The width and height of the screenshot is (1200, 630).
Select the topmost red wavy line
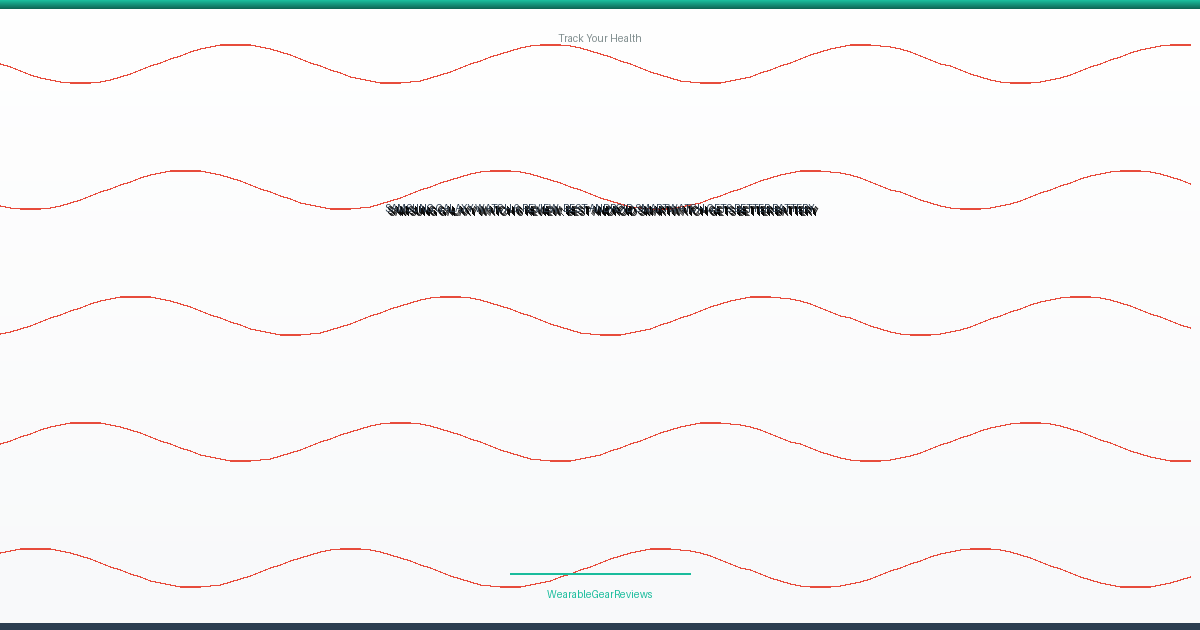[x=600, y=64]
